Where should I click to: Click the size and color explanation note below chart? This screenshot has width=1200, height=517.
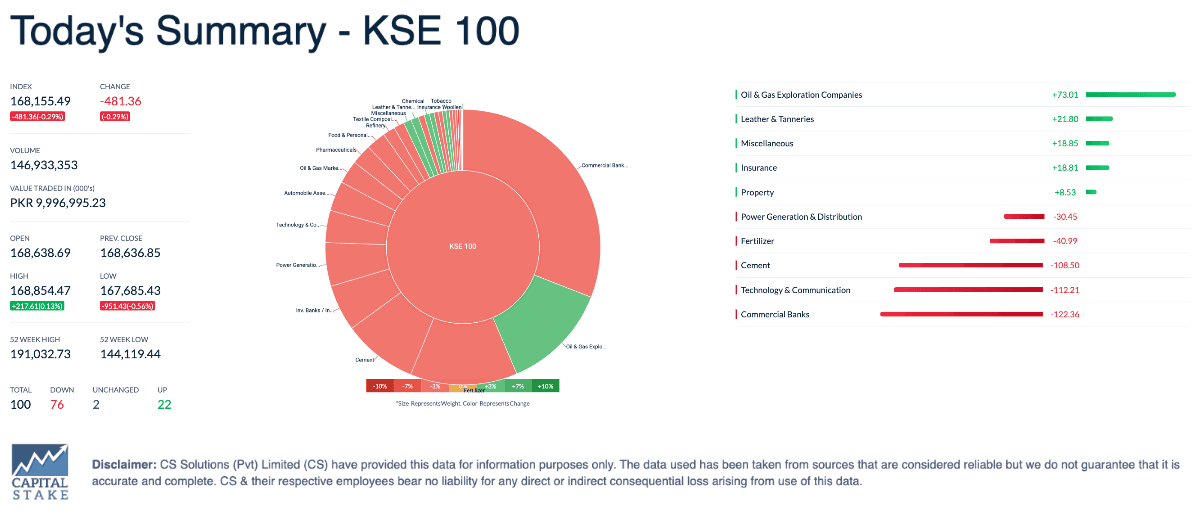point(462,403)
